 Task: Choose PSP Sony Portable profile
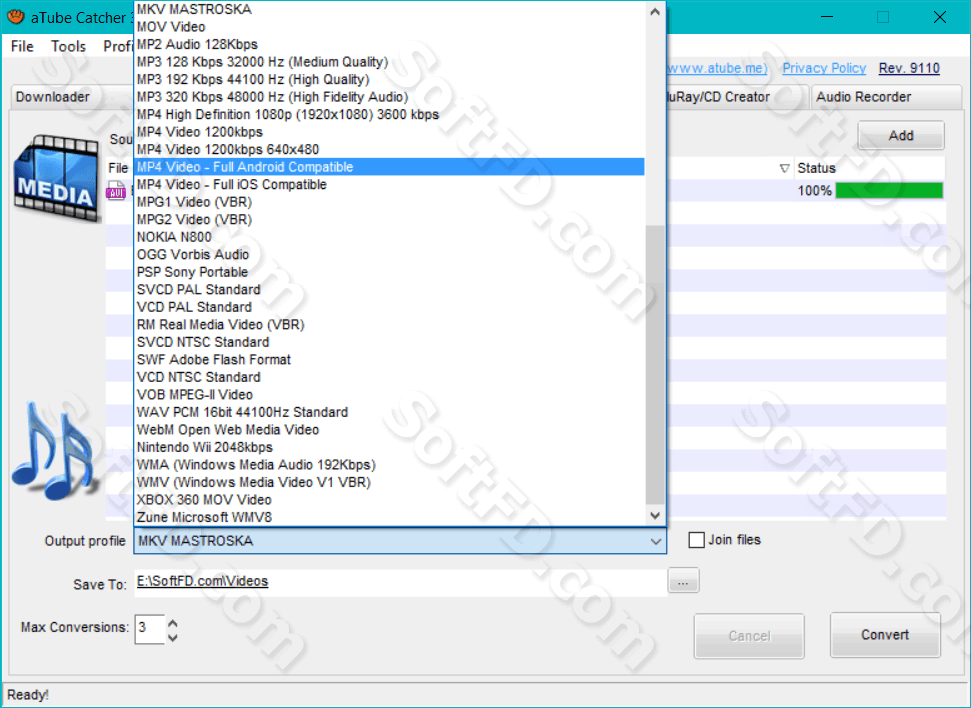(x=390, y=272)
